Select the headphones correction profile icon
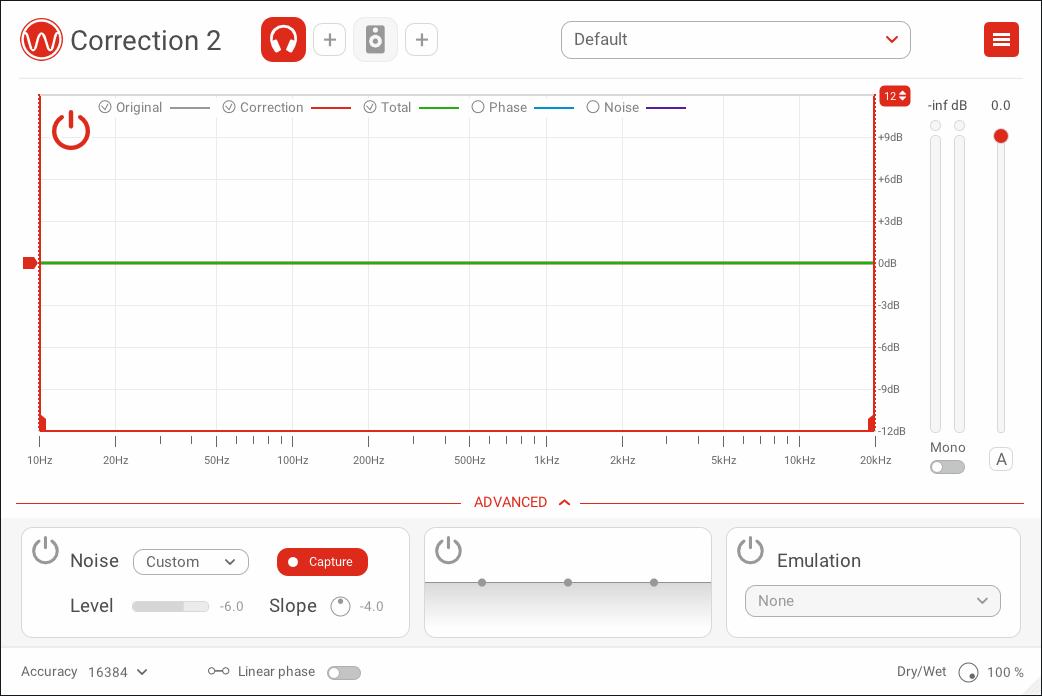Viewport: 1042px width, 696px height. point(283,40)
